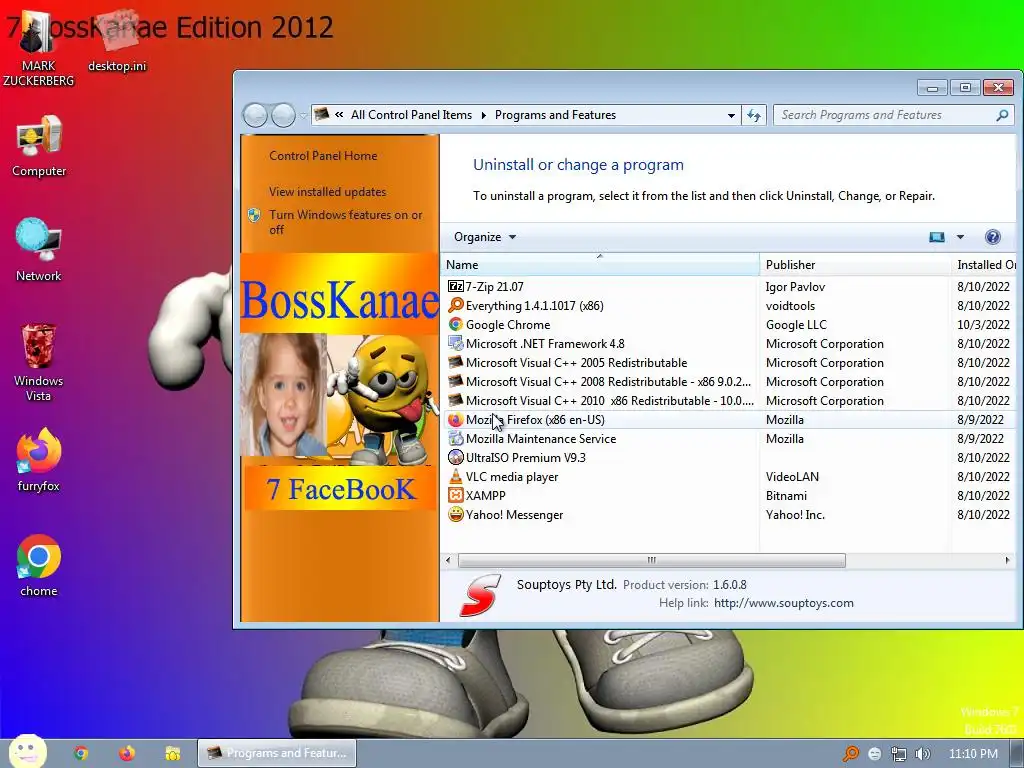
Task: Click the VLC media player cone icon
Action: (x=455, y=476)
